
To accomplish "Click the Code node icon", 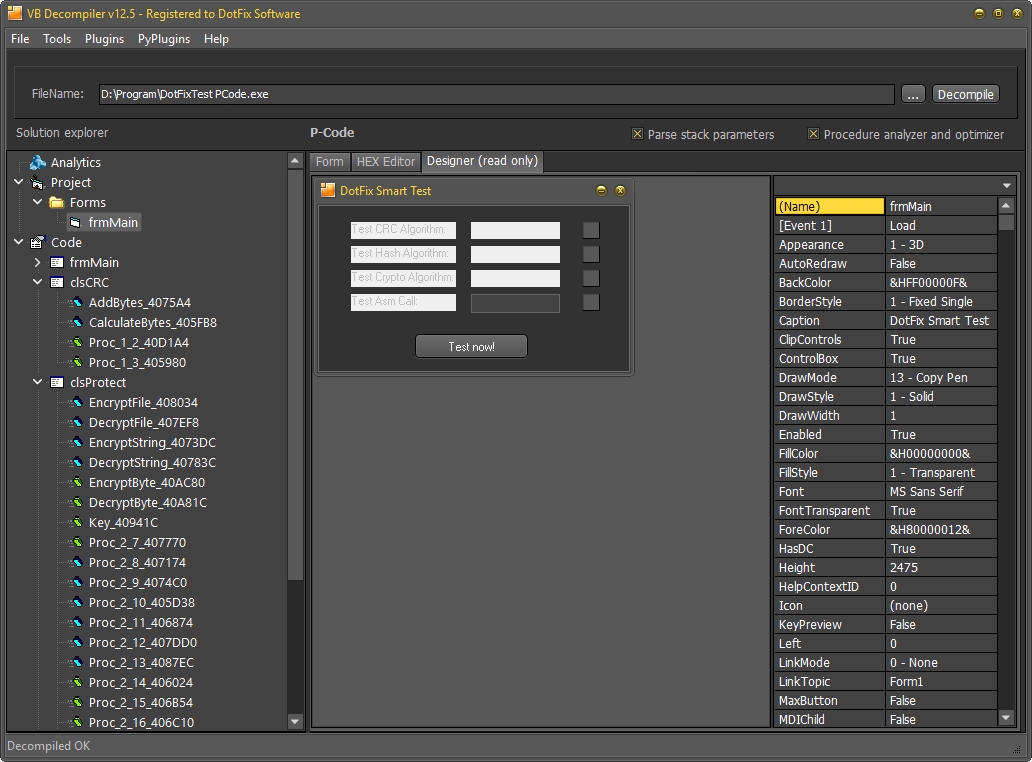I will click(38, 242).
